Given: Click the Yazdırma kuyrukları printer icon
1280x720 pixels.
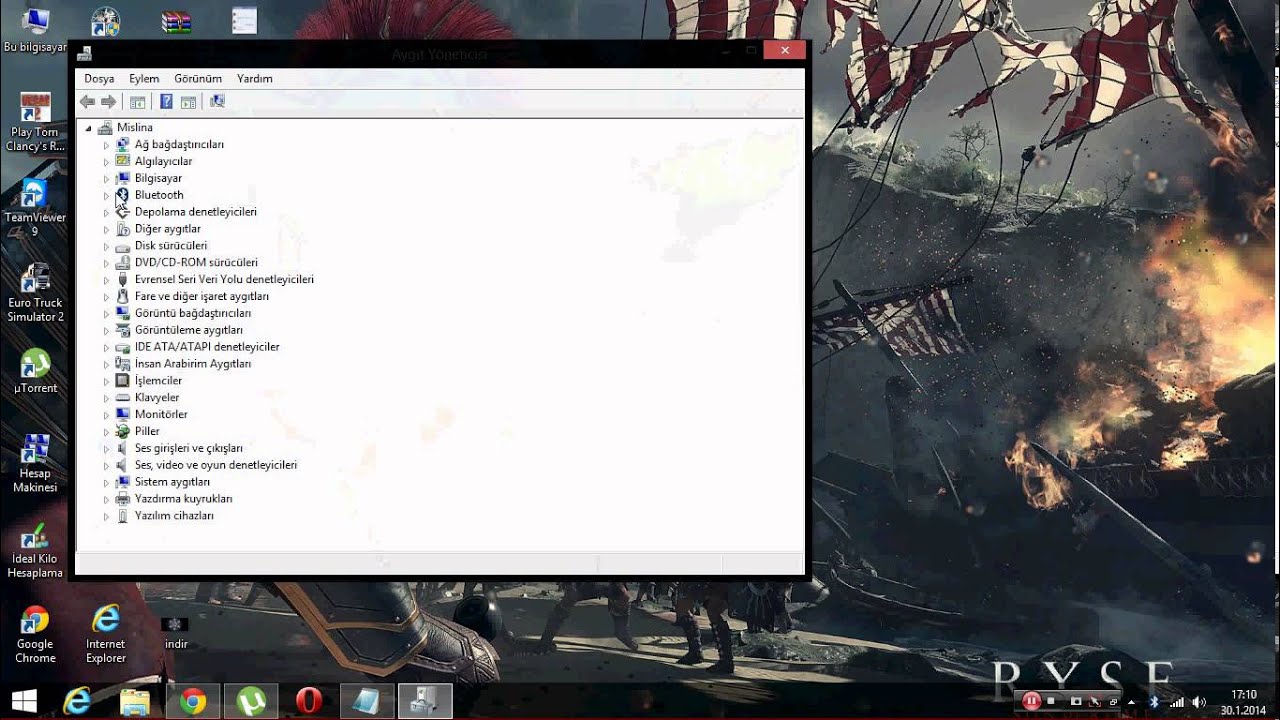Looking at the screenshot, I should (122, 498).
